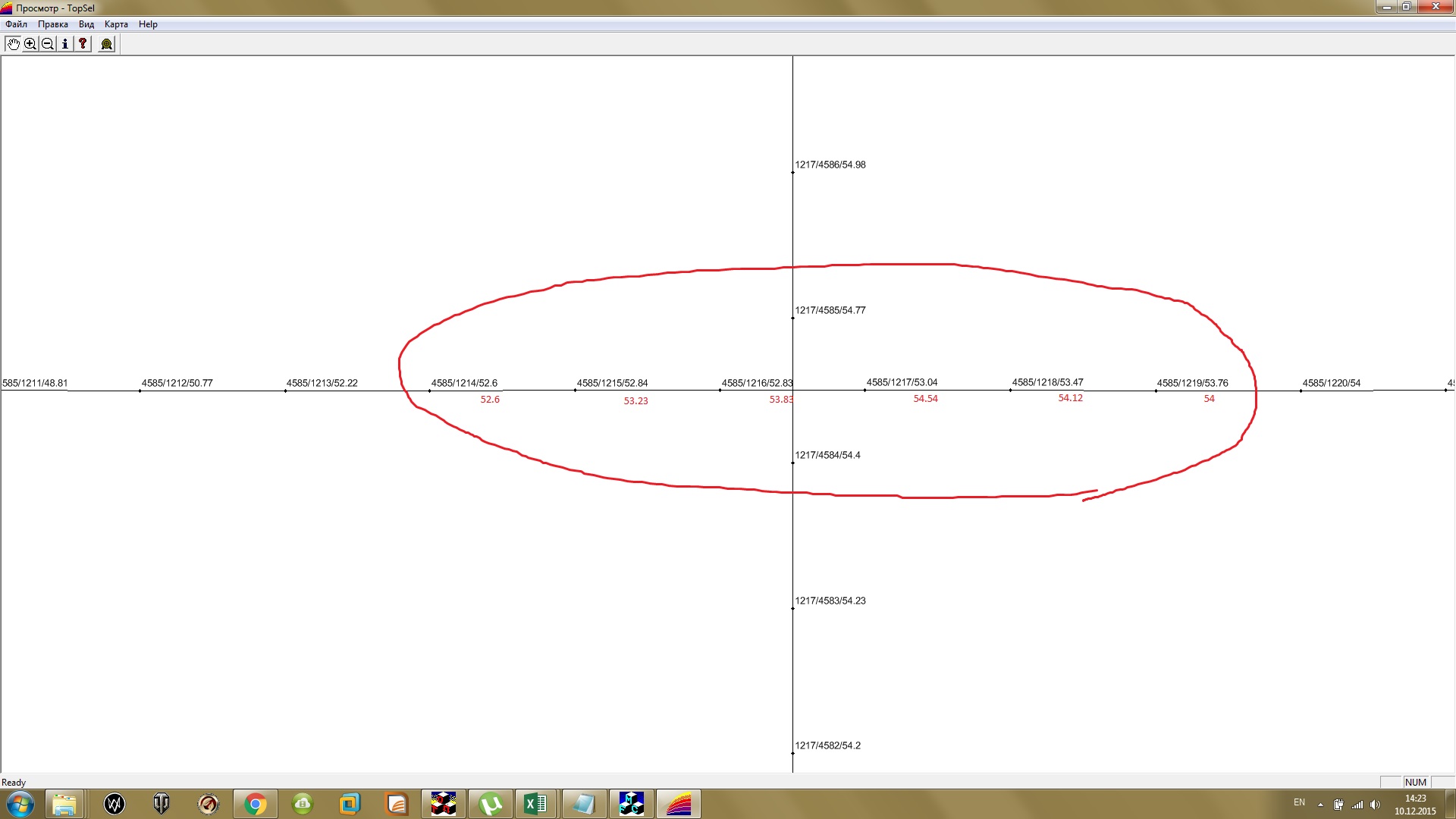This screenshot has width=1456, height=819.
Task: Click map point labeled 1217/4585/54.77
Action: [793, 318]
